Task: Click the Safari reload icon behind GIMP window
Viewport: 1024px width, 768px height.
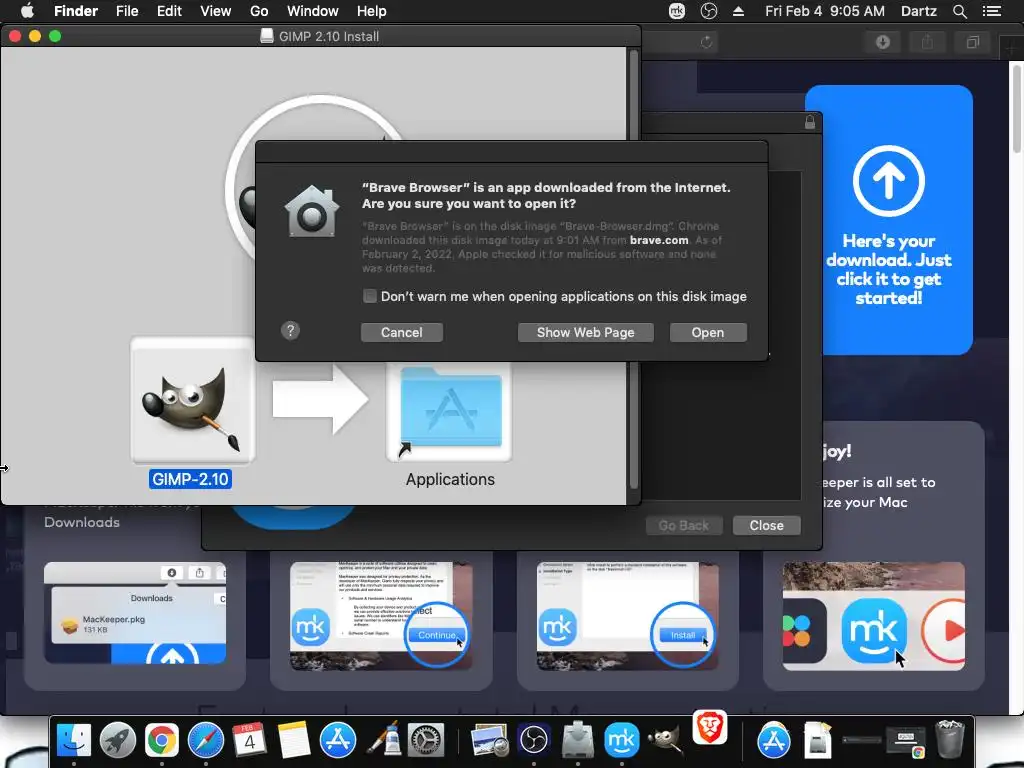Action: tap(706, 42)
